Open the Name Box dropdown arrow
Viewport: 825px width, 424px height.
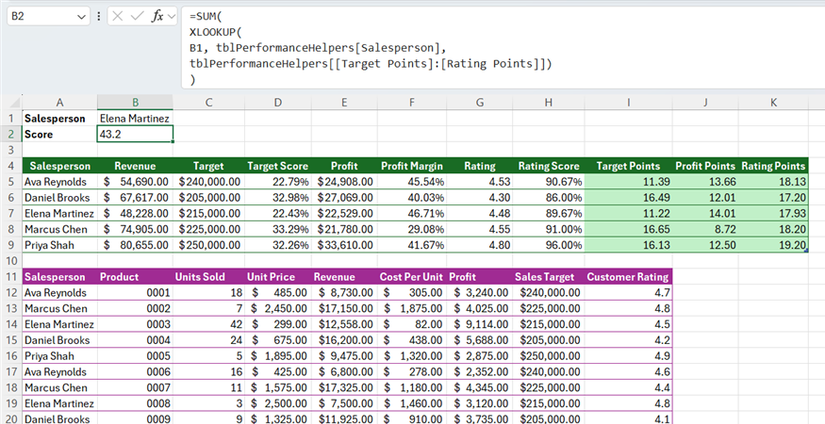(x=82, y=17)
